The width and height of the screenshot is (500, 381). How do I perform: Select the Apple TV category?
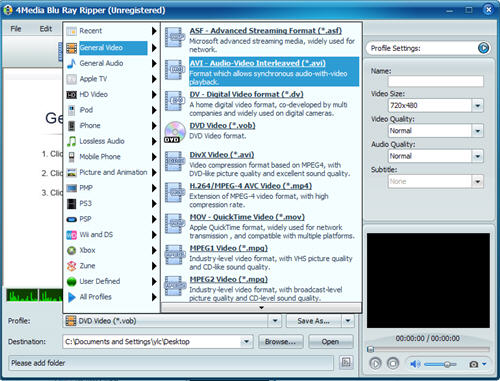point(111,79)
